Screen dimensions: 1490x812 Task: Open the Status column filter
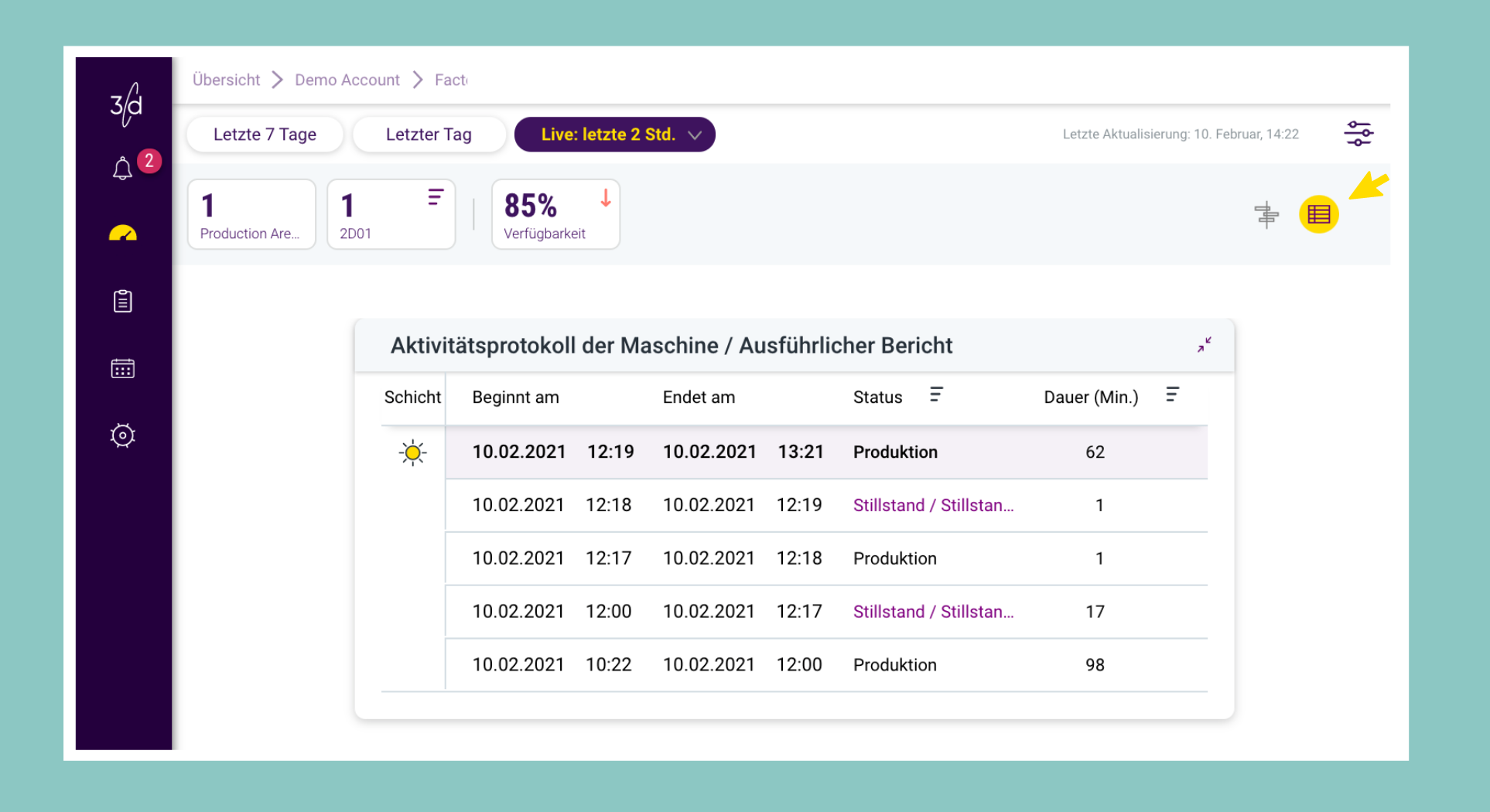pos(936,395)
